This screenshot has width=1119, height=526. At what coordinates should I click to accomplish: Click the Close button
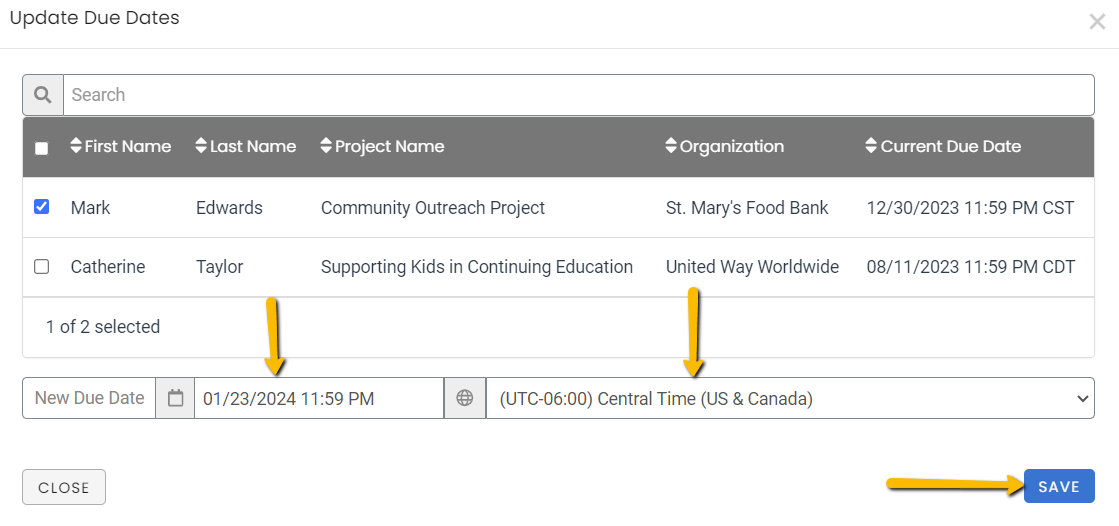(x=64, y=488)
